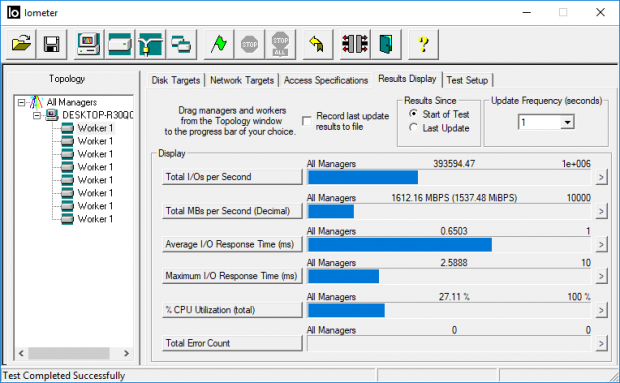The width and height of the screenshot is (620, 383).
Task: Click the 1e+006 scale maximum label
Action: [x=576, y=164]
